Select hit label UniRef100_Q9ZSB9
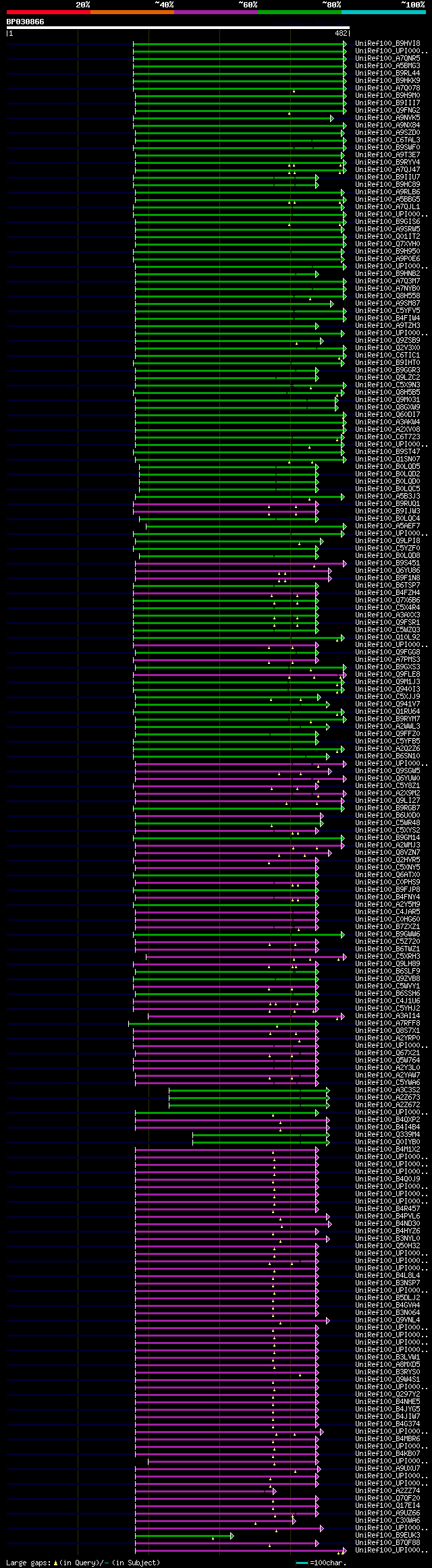Screen dimensions: 432x1568 point(388,340)
